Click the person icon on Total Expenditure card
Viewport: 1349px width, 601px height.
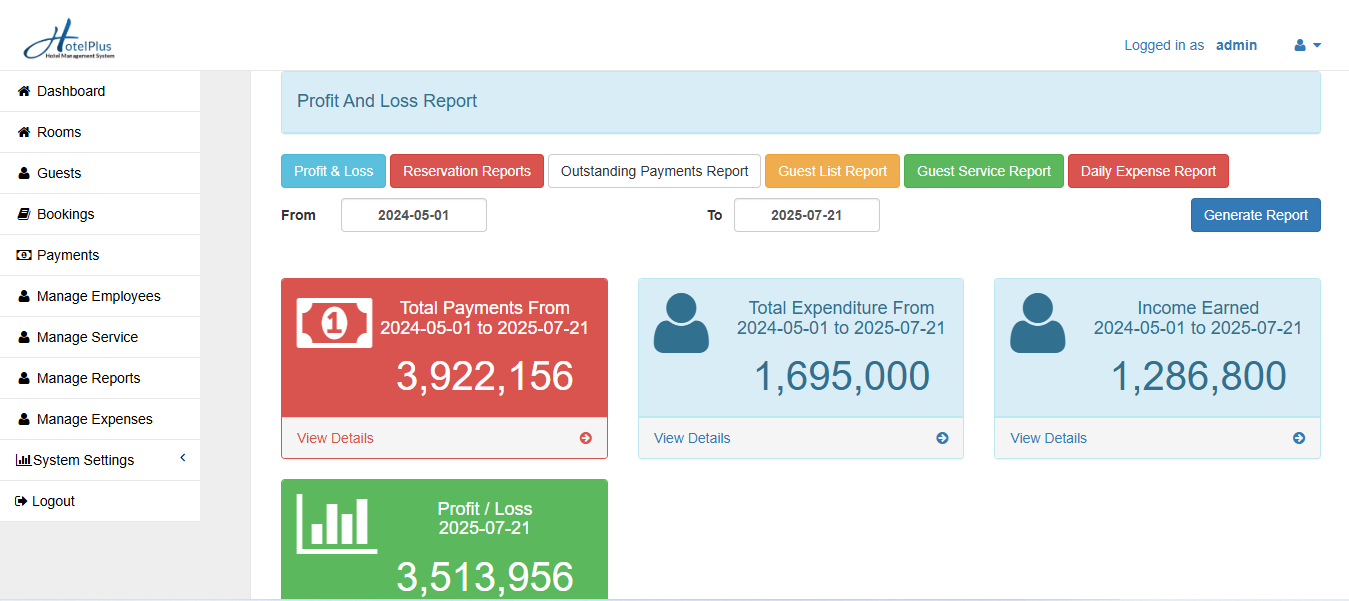(x=681, y=323)
